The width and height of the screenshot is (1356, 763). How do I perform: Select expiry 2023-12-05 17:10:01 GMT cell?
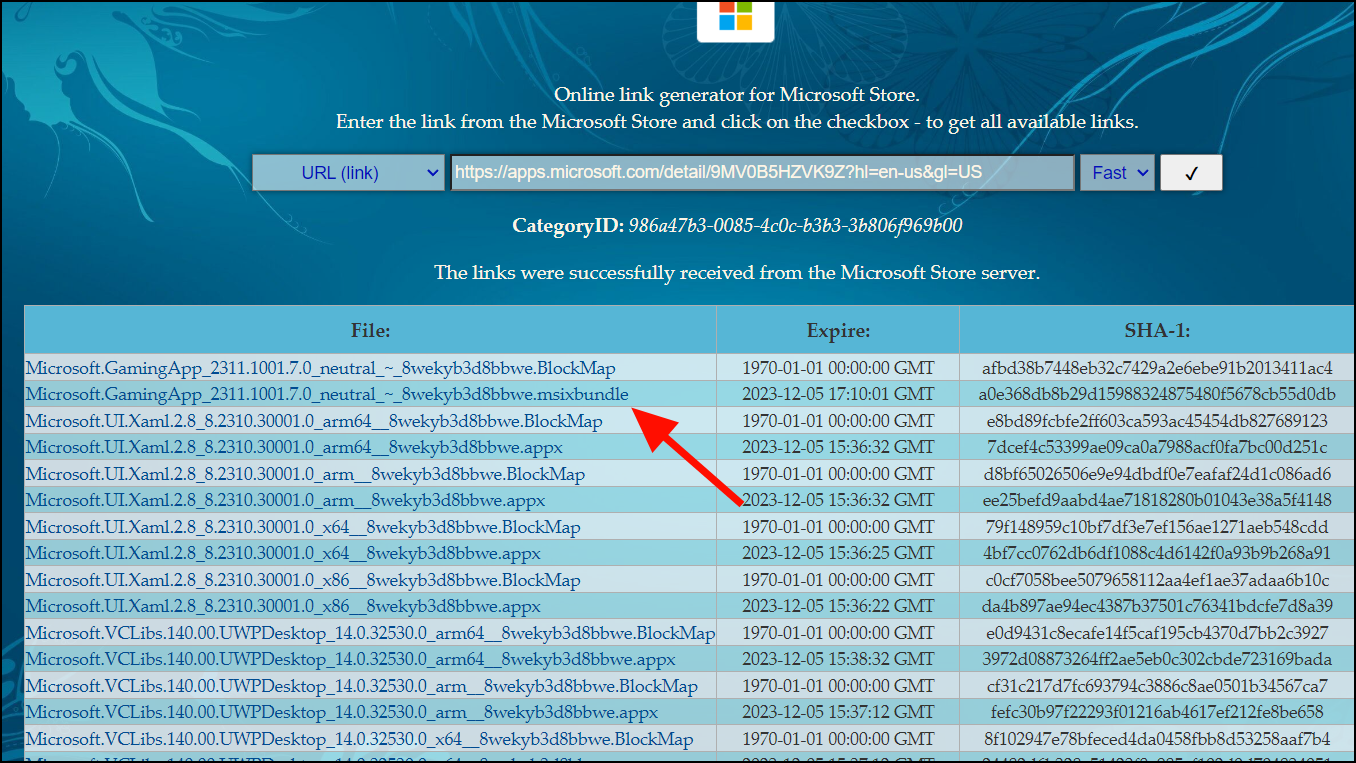pos(838,394)
